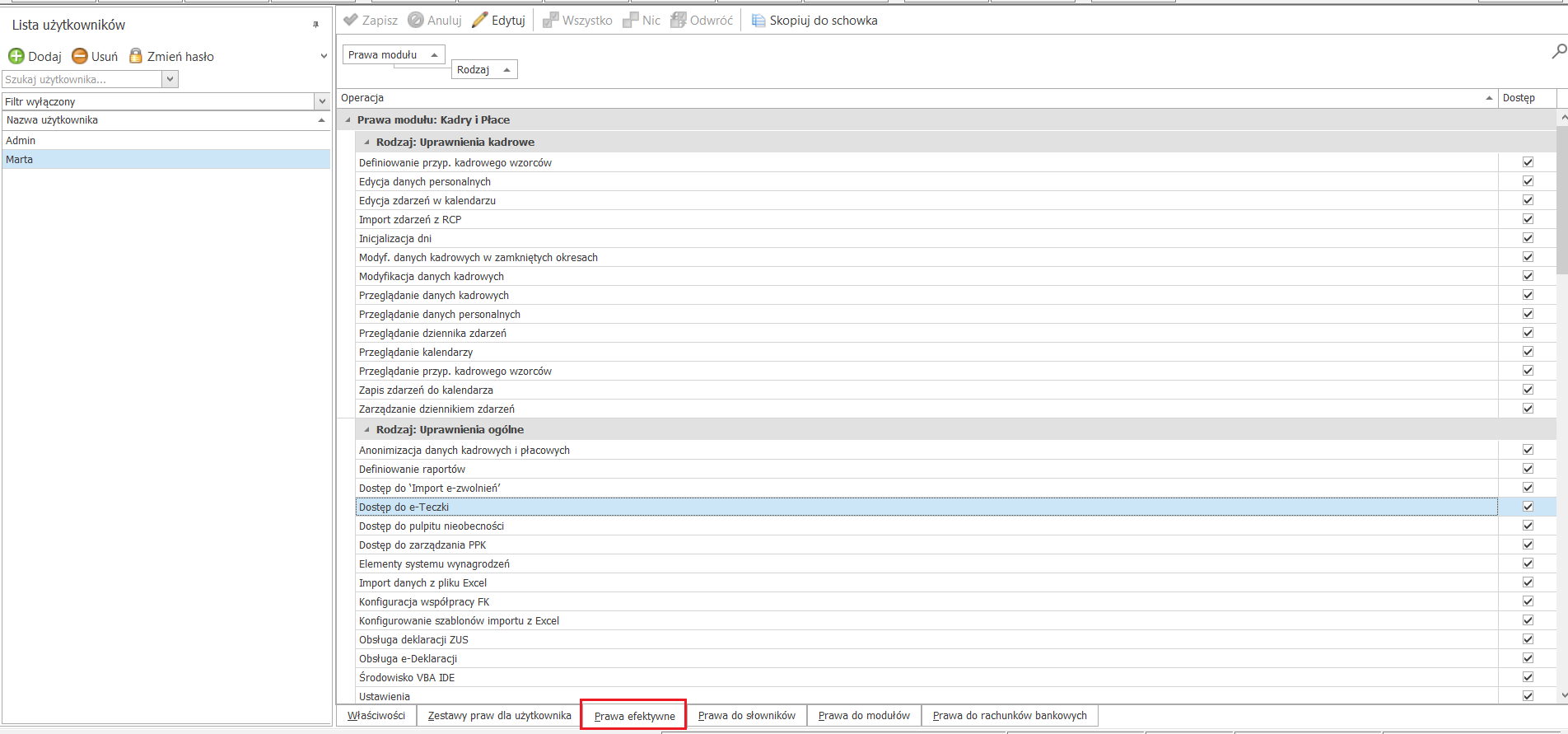The width and height of the screenshot is (1568, 734).
Task: Open the Zestawy praw dla użytkownika tab
Action: (499, 715)
